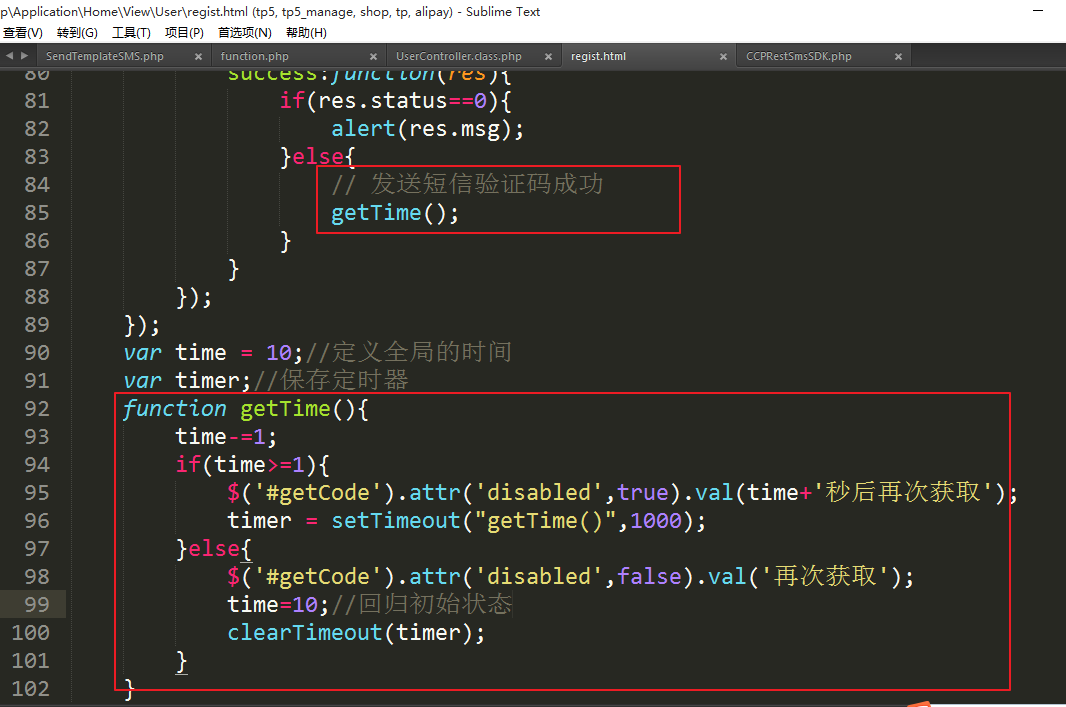The image size is (1066, 707).
Task: Click line number 92 in the gutter
Action: 36,409
